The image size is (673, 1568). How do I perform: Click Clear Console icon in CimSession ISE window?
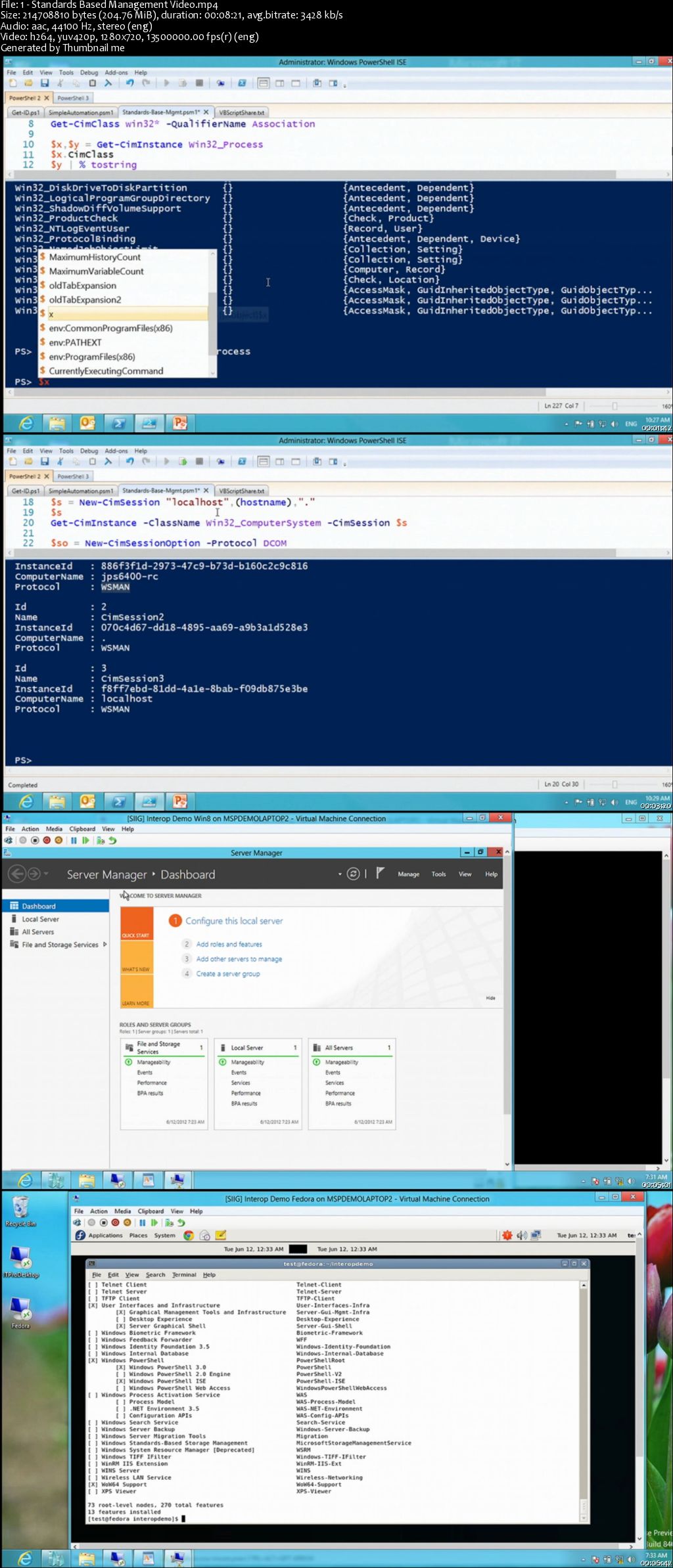point(108,462)
